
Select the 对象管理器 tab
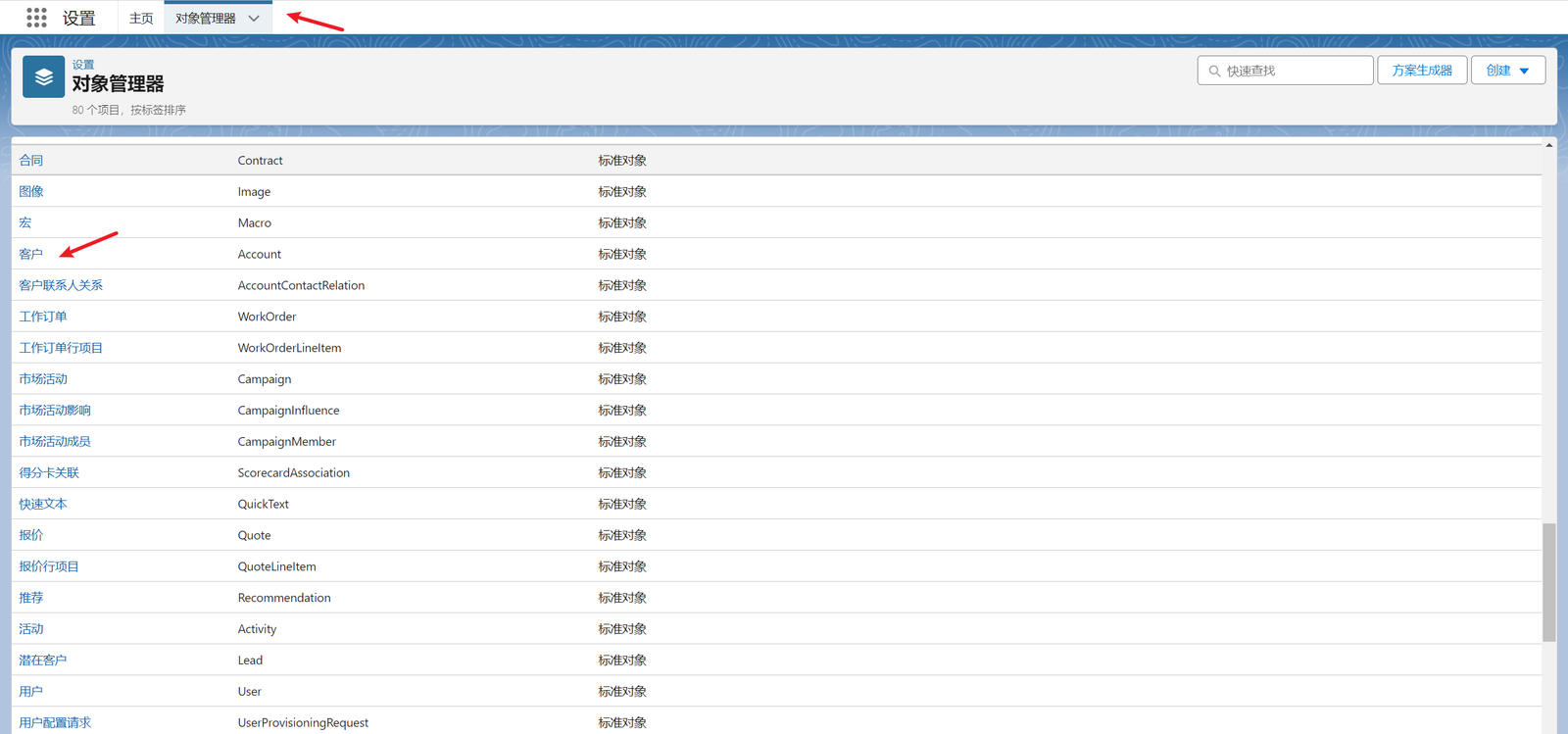pos(206,19)
